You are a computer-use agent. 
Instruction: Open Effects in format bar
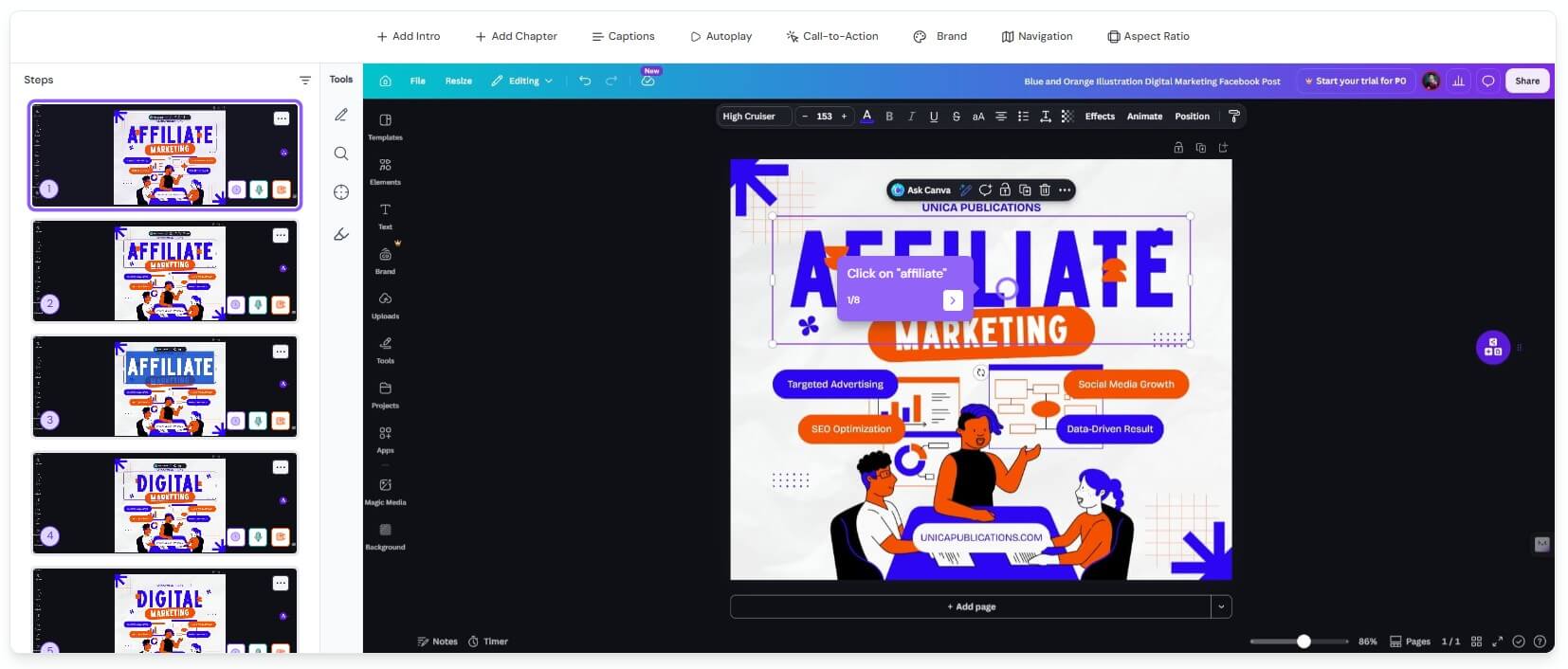click(x=1100, y=117)
